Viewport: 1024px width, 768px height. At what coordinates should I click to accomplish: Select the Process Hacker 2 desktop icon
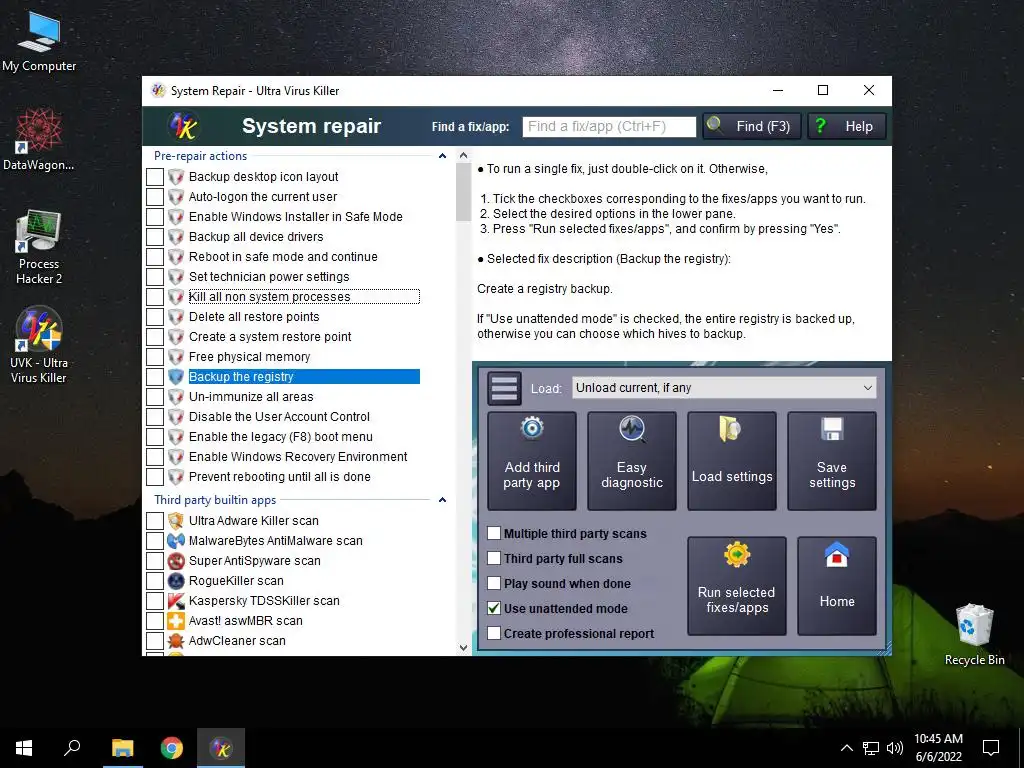point(39,247)
